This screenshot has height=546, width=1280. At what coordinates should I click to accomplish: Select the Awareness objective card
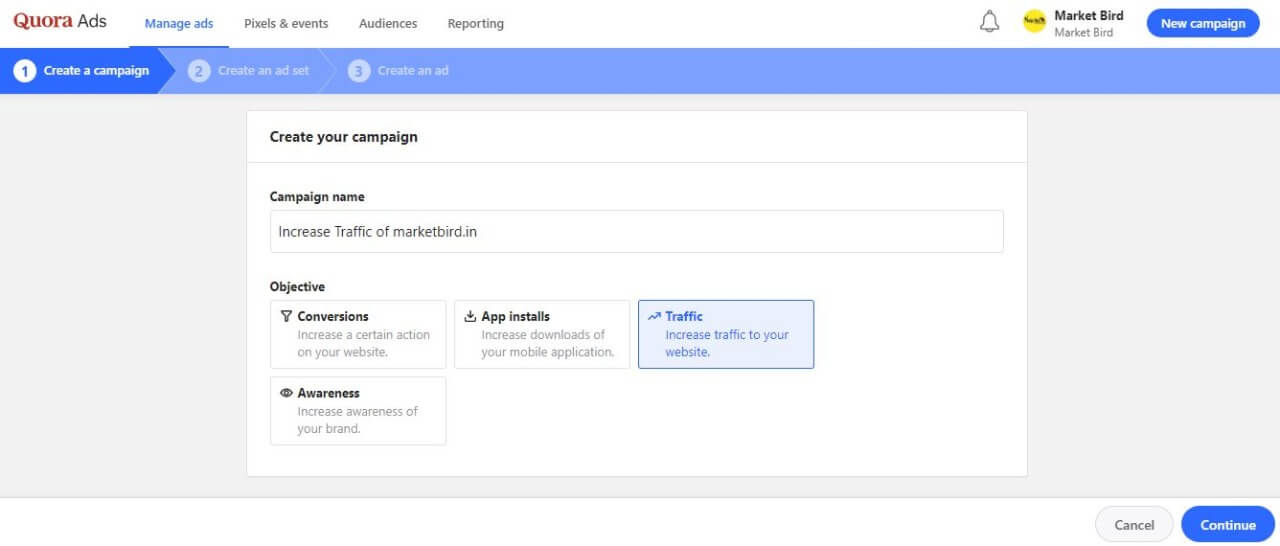[358, 411]
